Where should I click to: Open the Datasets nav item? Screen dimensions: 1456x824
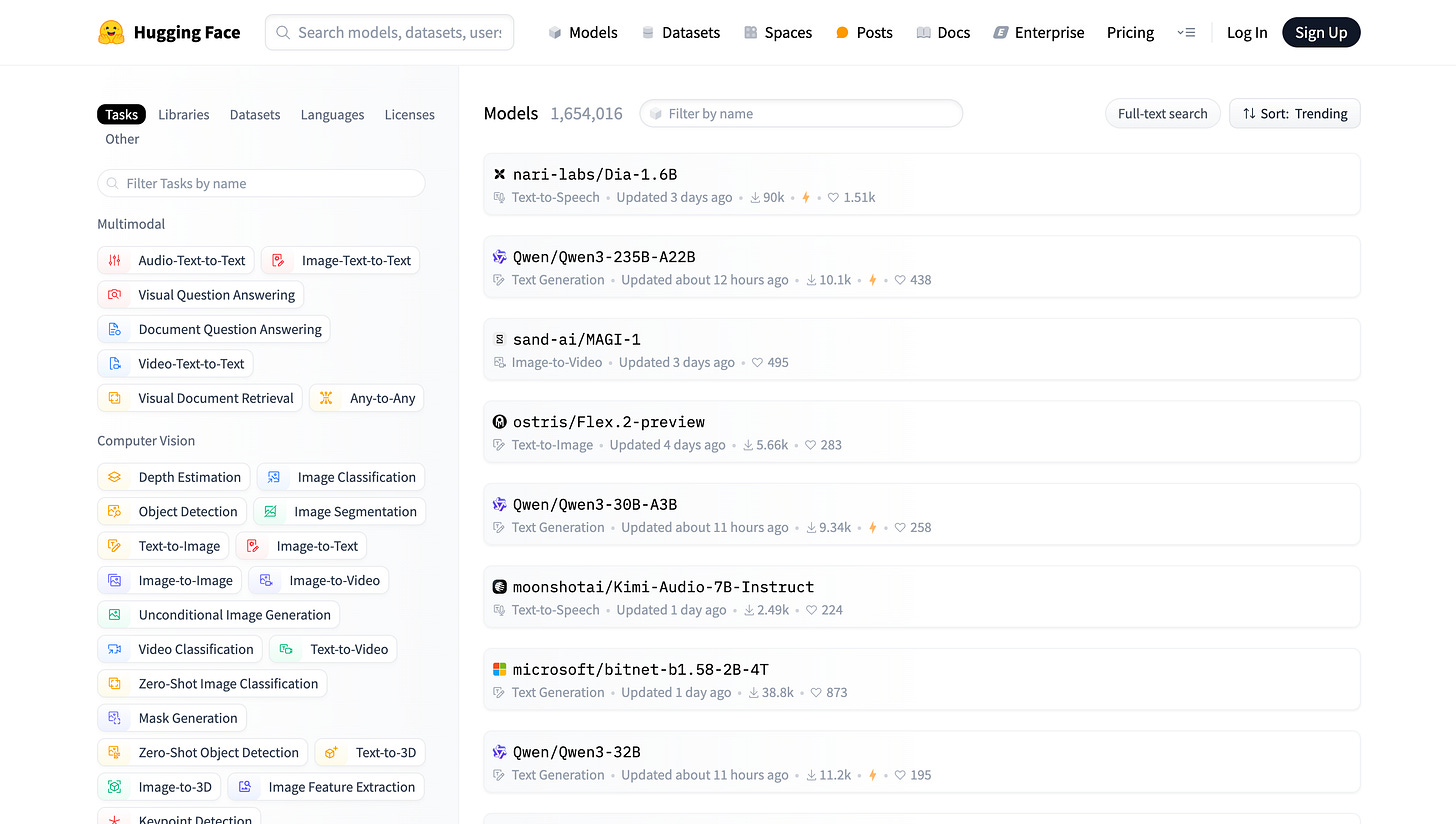(x=680, y=32)
